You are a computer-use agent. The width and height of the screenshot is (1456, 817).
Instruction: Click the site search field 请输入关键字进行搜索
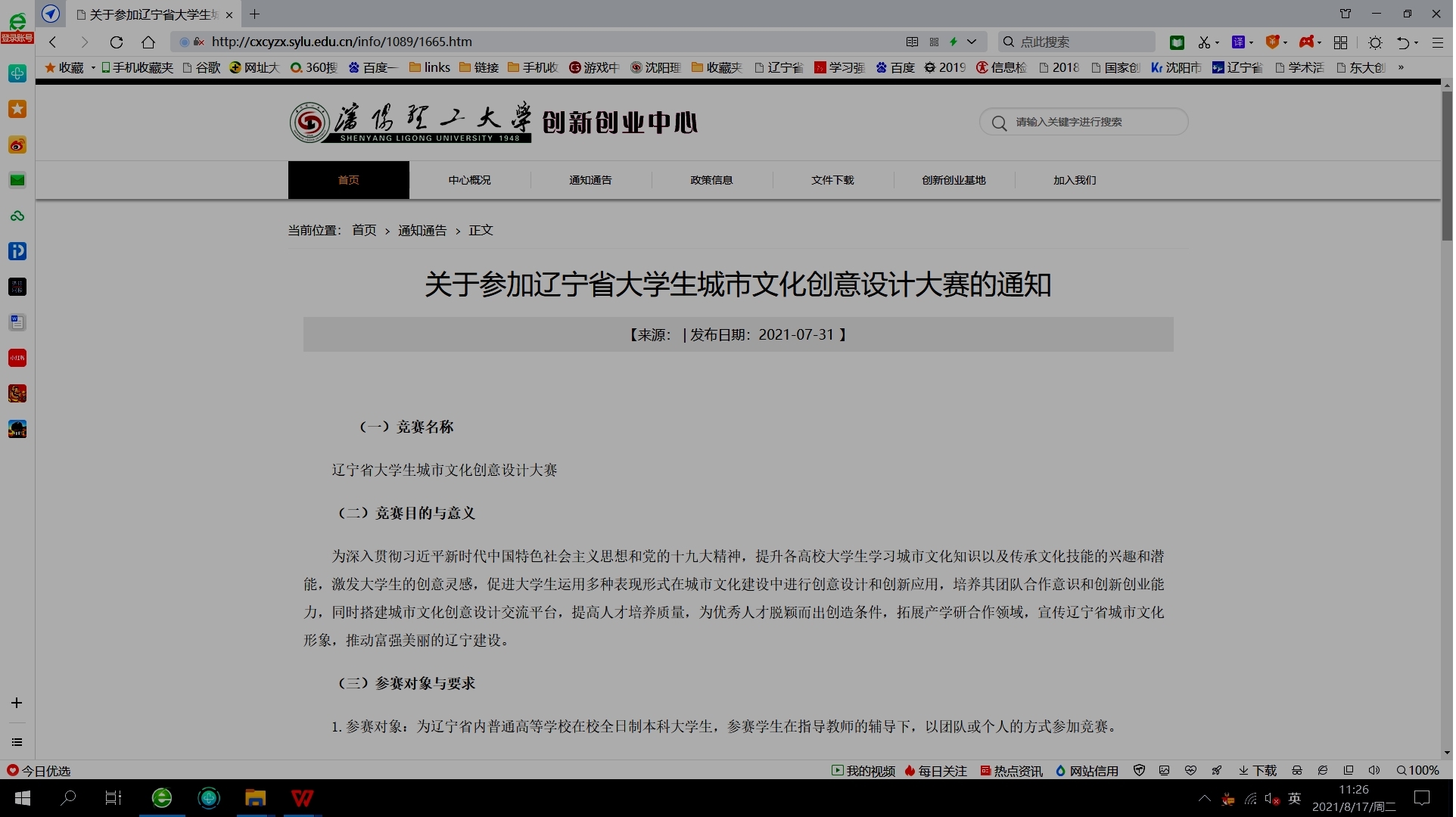point(1084,123)
